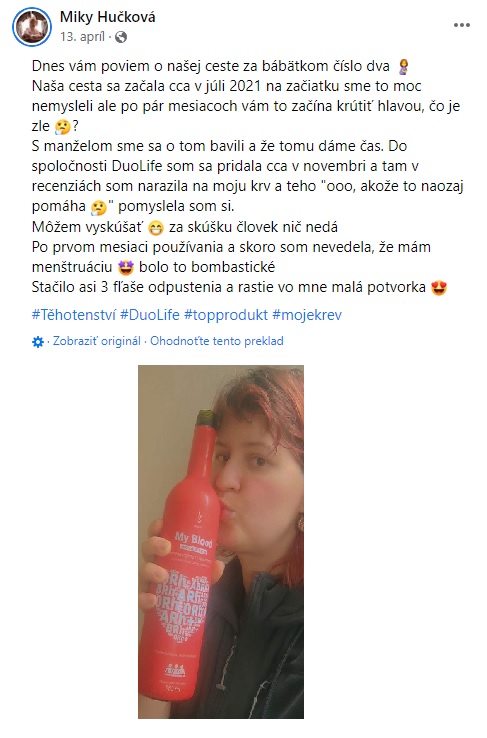Viewport: 487px width, 738px height.
Task: Click Ohodnoťte tento preklad link
Action: pos(217,341)
